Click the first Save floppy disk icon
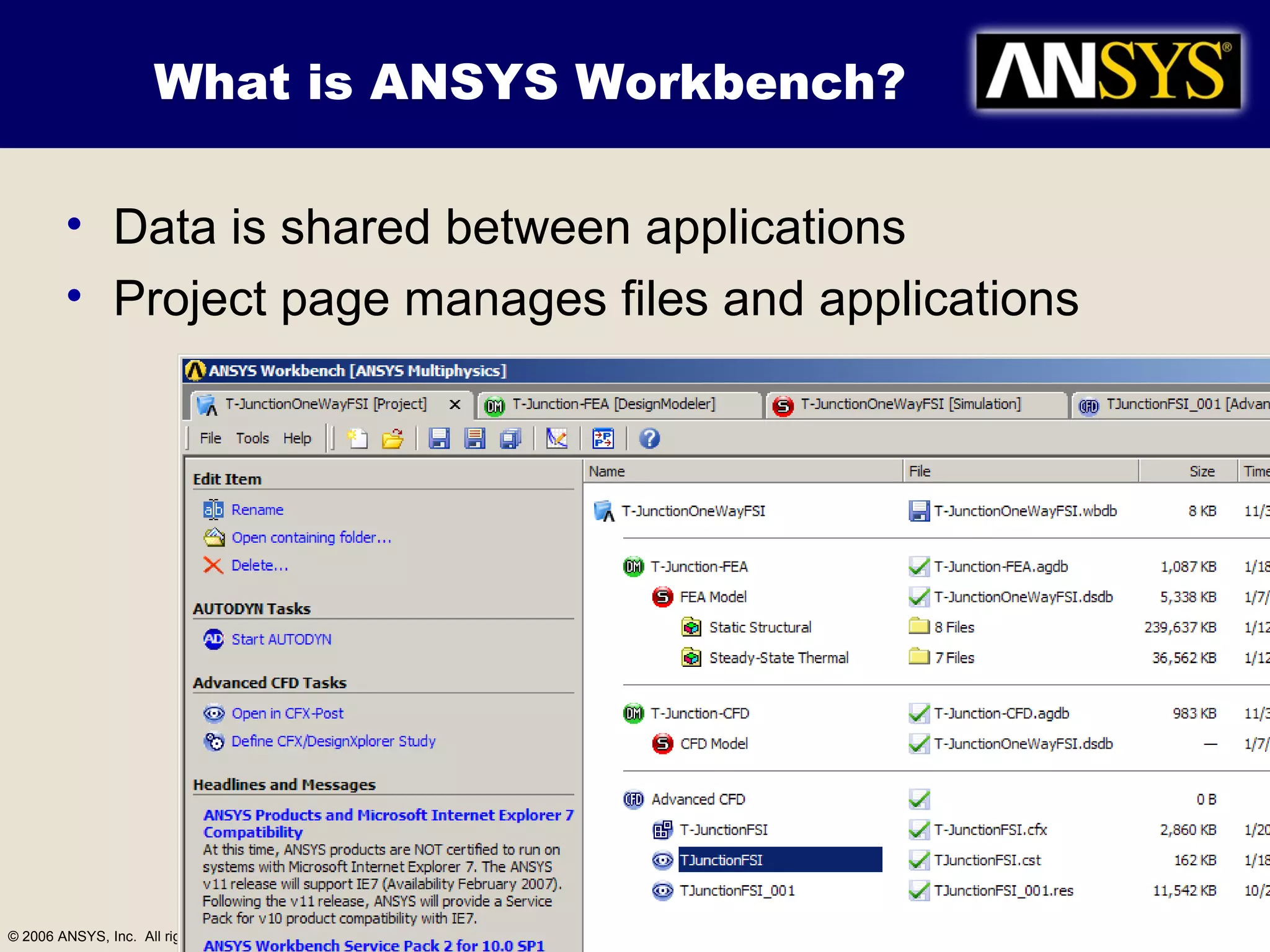This screenshot has width=1270, height=952. coord(439,439)
